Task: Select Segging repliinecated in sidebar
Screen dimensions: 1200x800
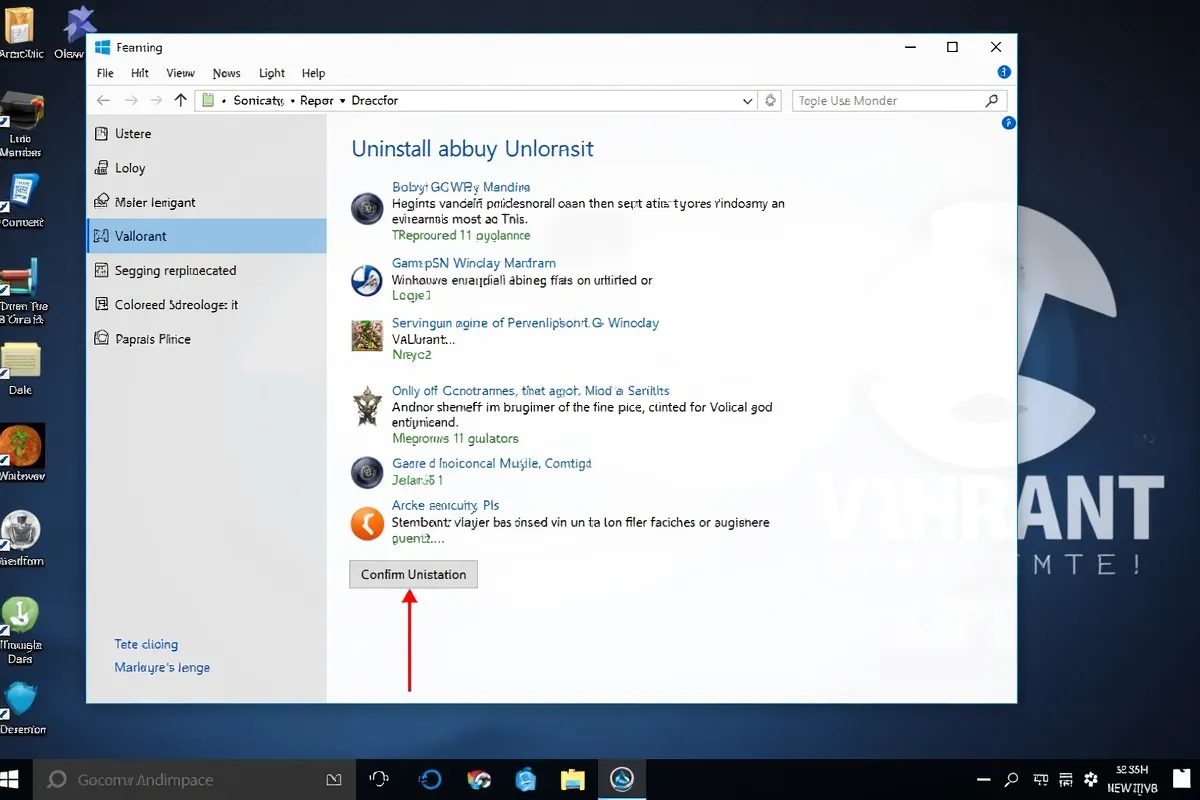Action: tap(175, 271)
